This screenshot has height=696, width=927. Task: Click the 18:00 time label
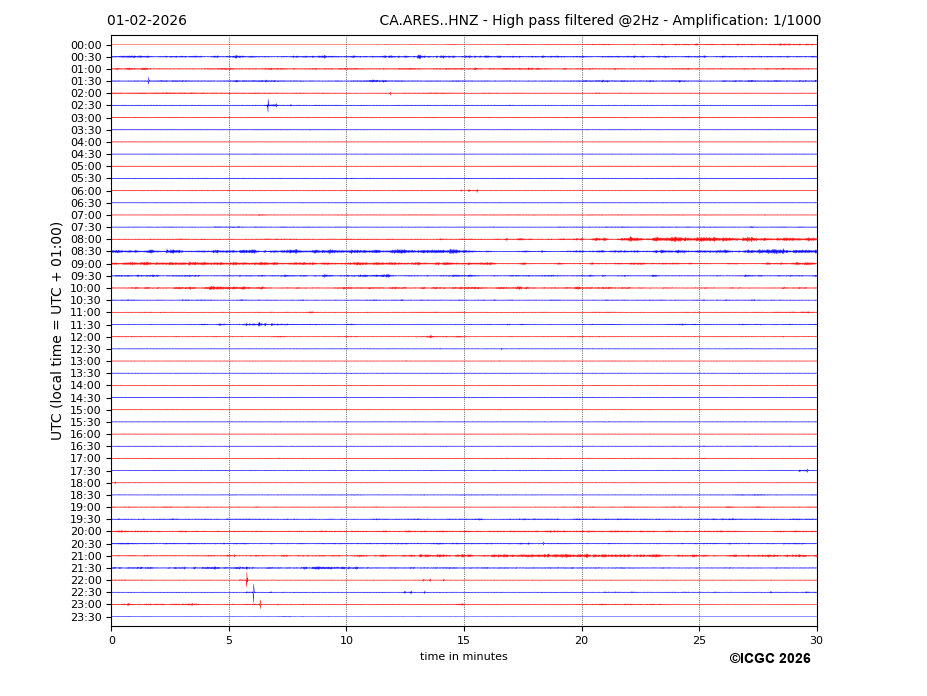86,483
